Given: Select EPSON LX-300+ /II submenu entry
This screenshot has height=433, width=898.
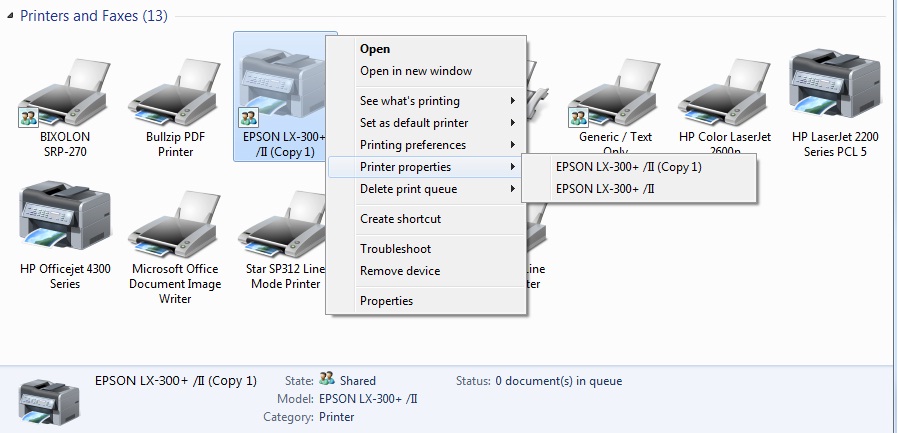Looking at the screenshot, I should (639, 188).
